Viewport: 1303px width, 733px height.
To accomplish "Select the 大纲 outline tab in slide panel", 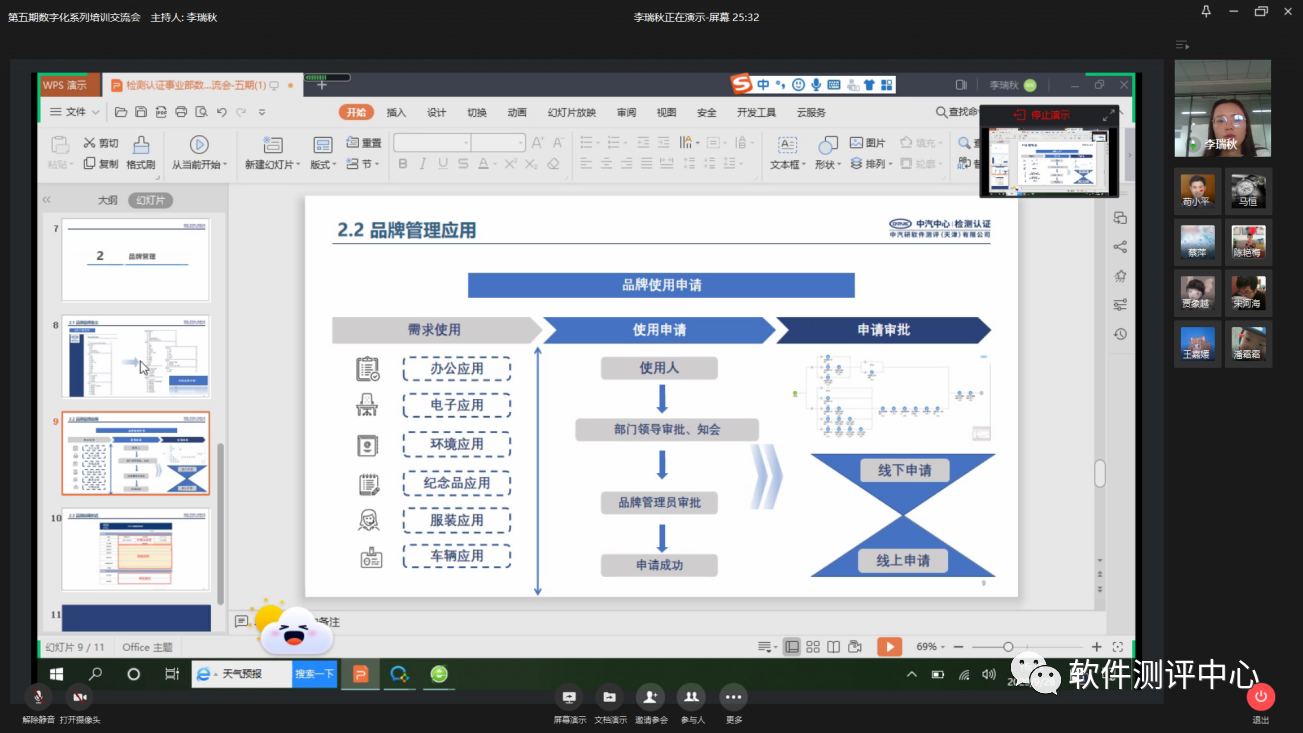I will tap(107, 200).
